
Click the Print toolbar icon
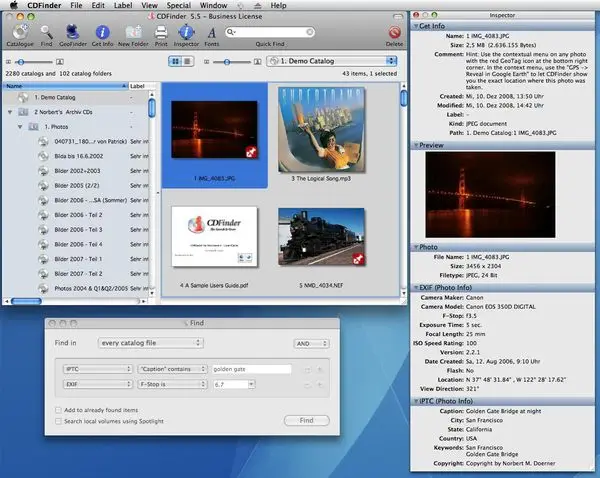161,32
